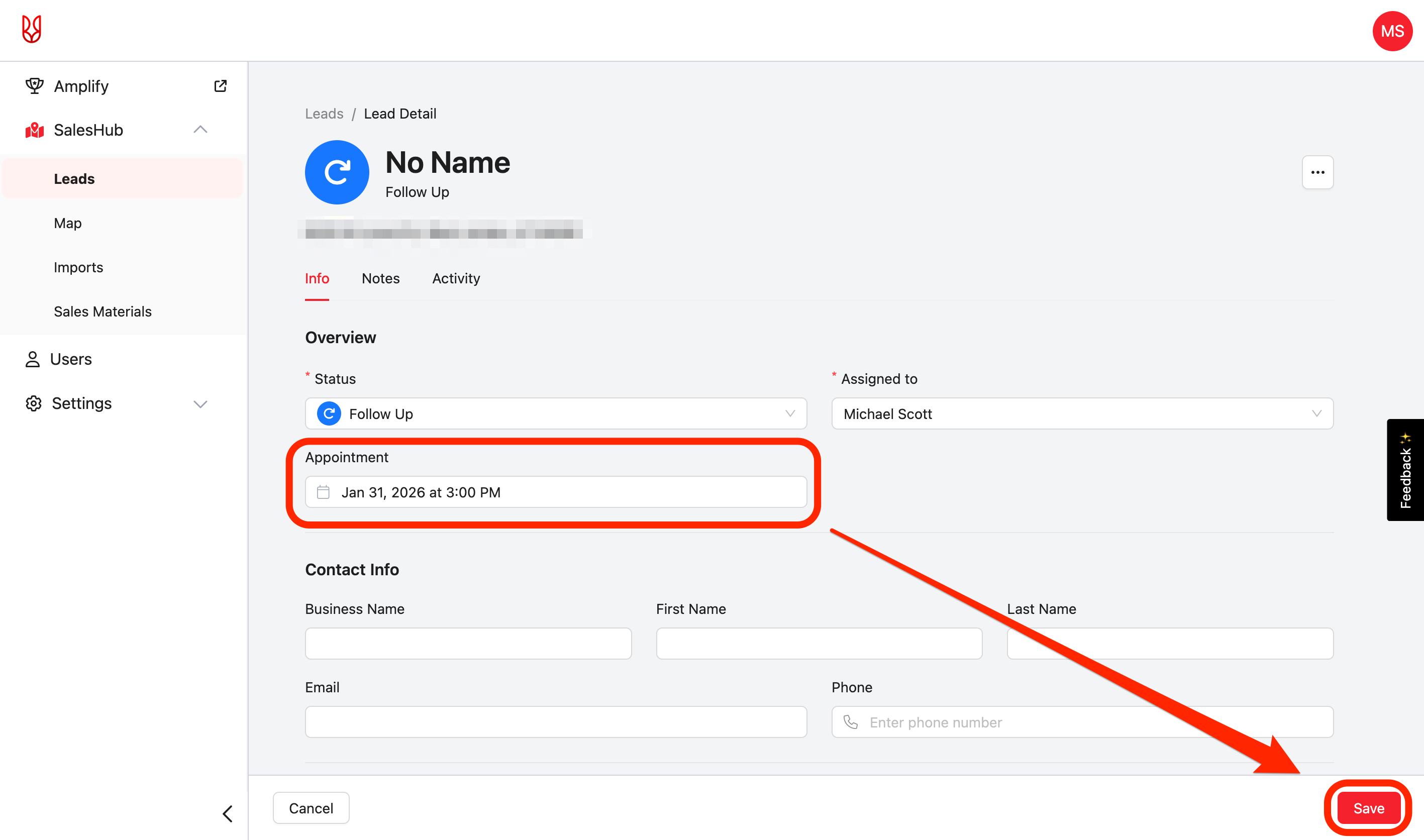
Task: Switch to the Notes tab
Action: pyautogui.click(x=380, y=278)
